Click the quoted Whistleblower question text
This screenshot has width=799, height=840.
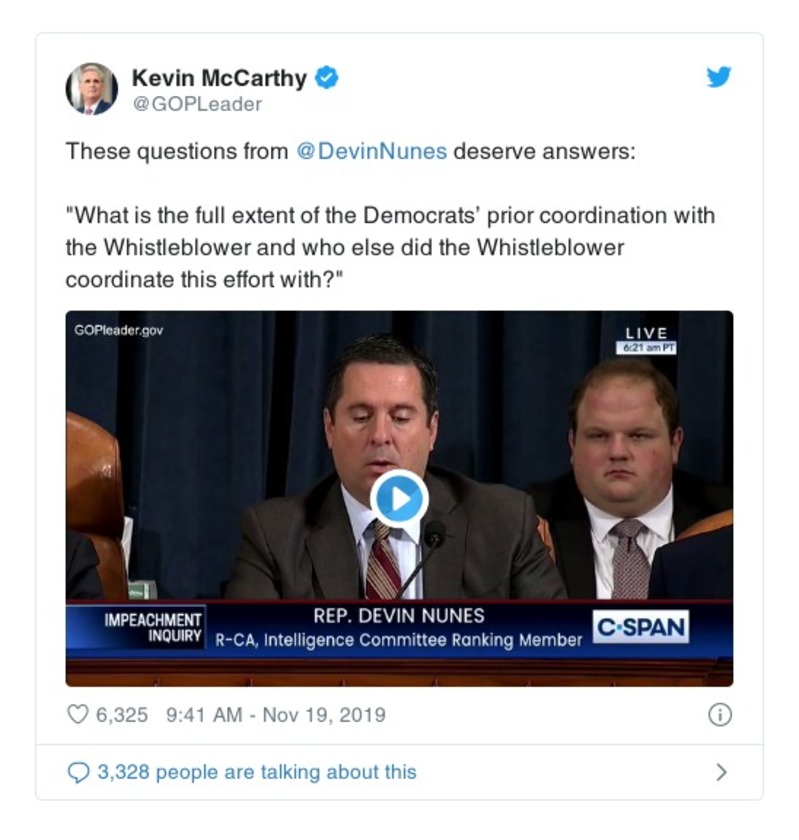[389, 248]
